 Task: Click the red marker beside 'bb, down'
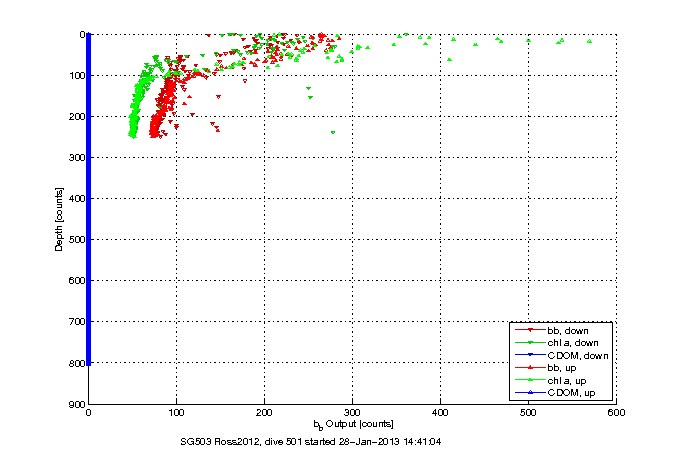click(x=530, y=330)
